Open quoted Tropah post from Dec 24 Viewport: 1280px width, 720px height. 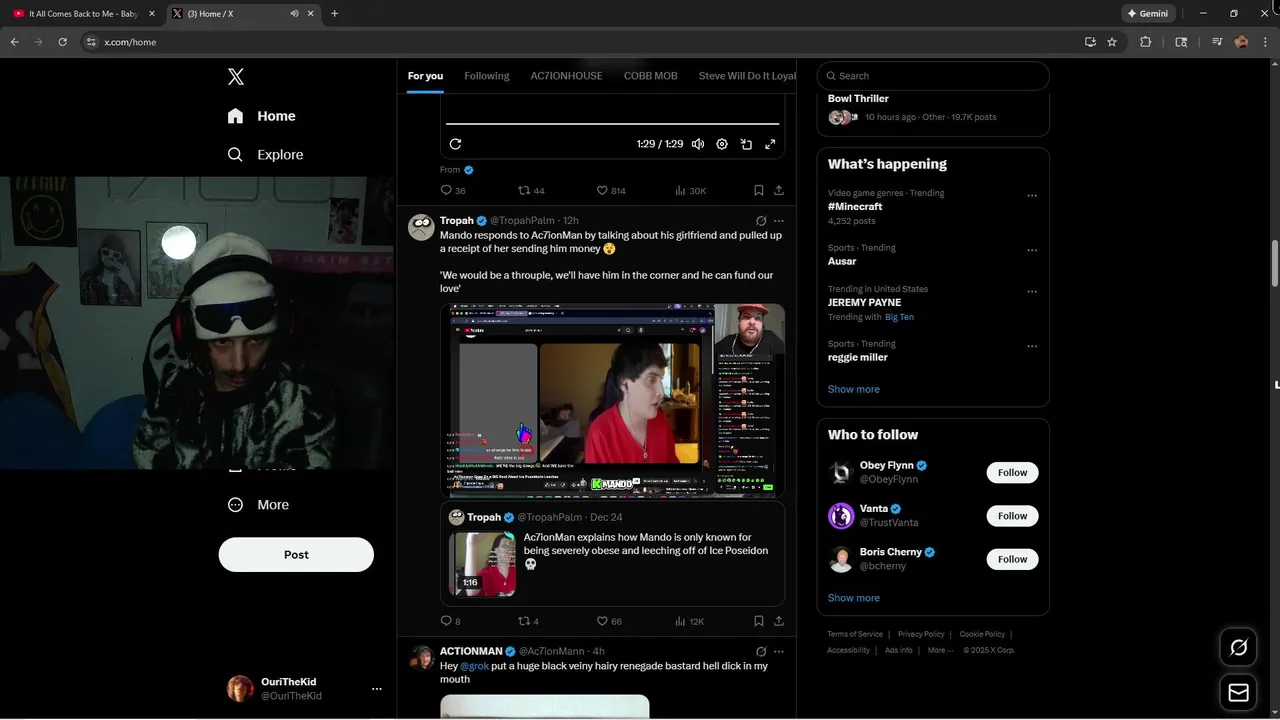(612, 554)
